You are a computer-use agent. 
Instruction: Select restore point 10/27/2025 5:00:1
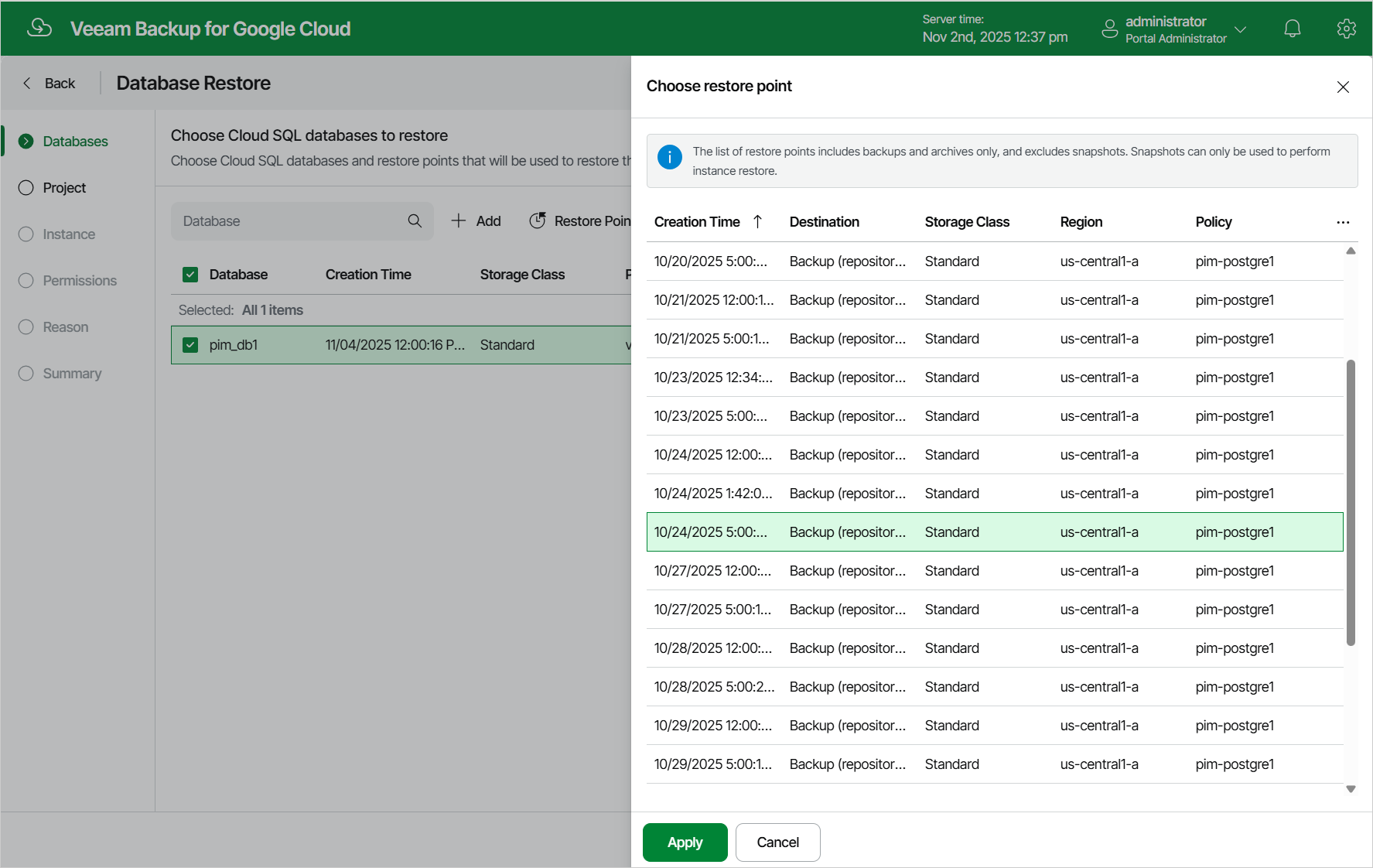[x=995, y=610]
